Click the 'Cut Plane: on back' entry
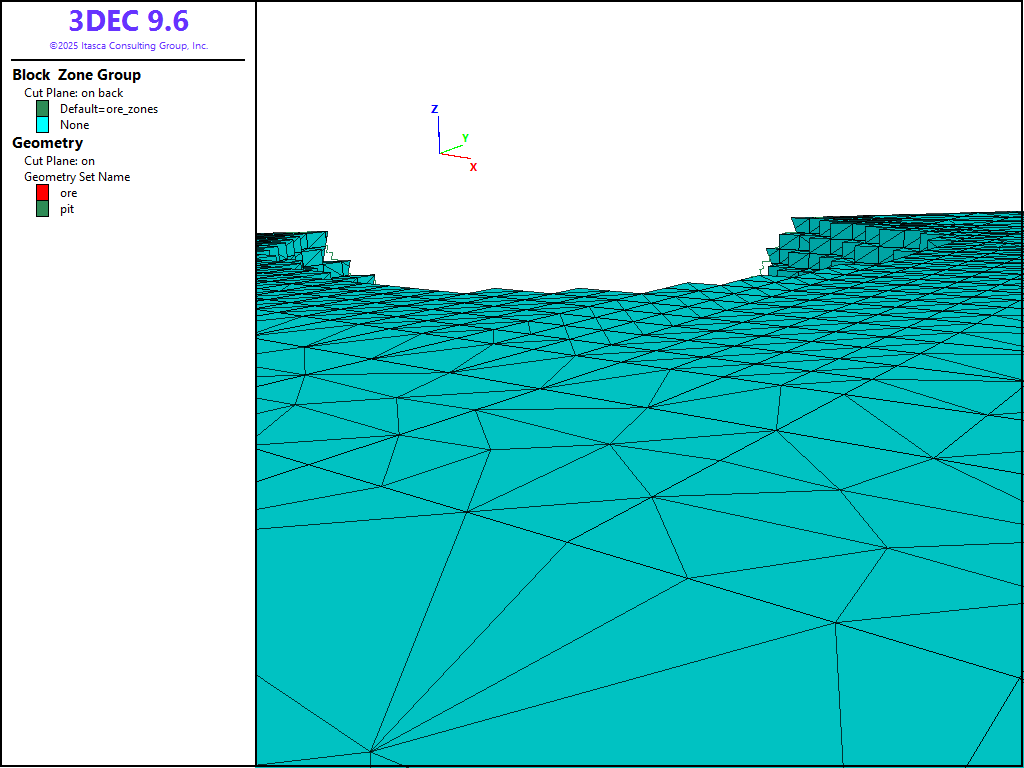Screen dimensions: 1024x768 point(74,93)
